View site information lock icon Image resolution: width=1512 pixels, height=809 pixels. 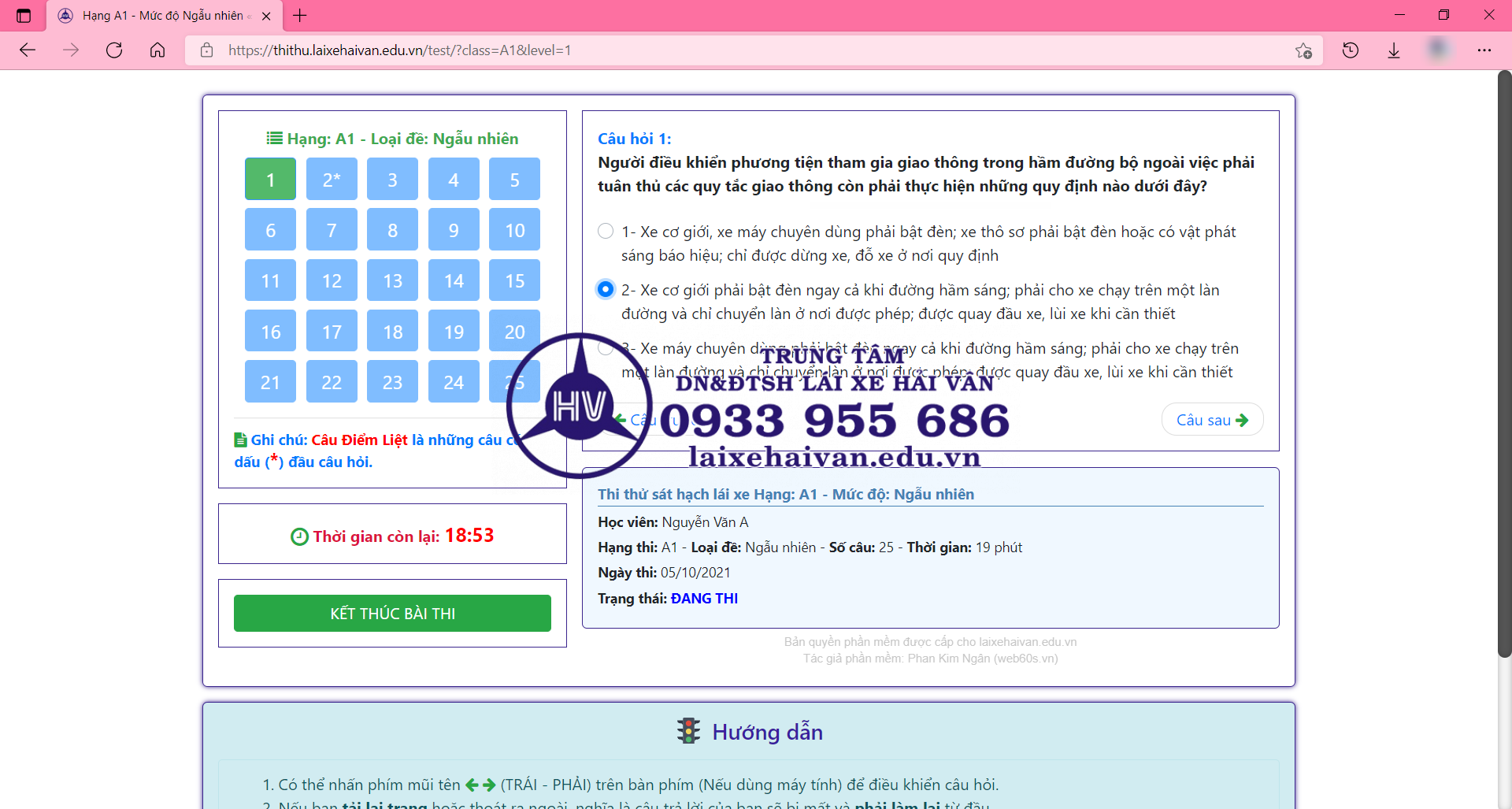(207, 50)
